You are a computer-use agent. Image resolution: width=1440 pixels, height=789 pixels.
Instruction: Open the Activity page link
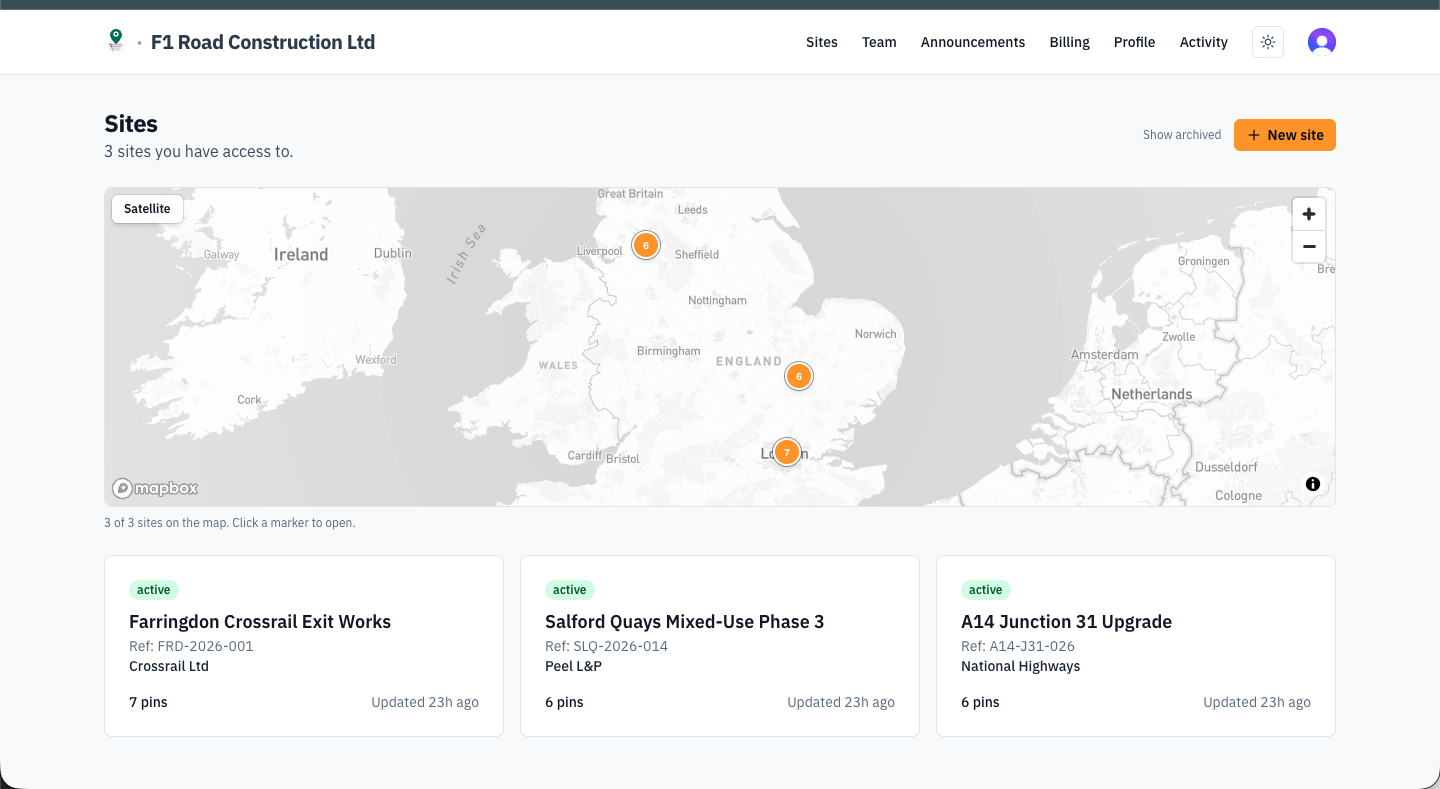1203,42
